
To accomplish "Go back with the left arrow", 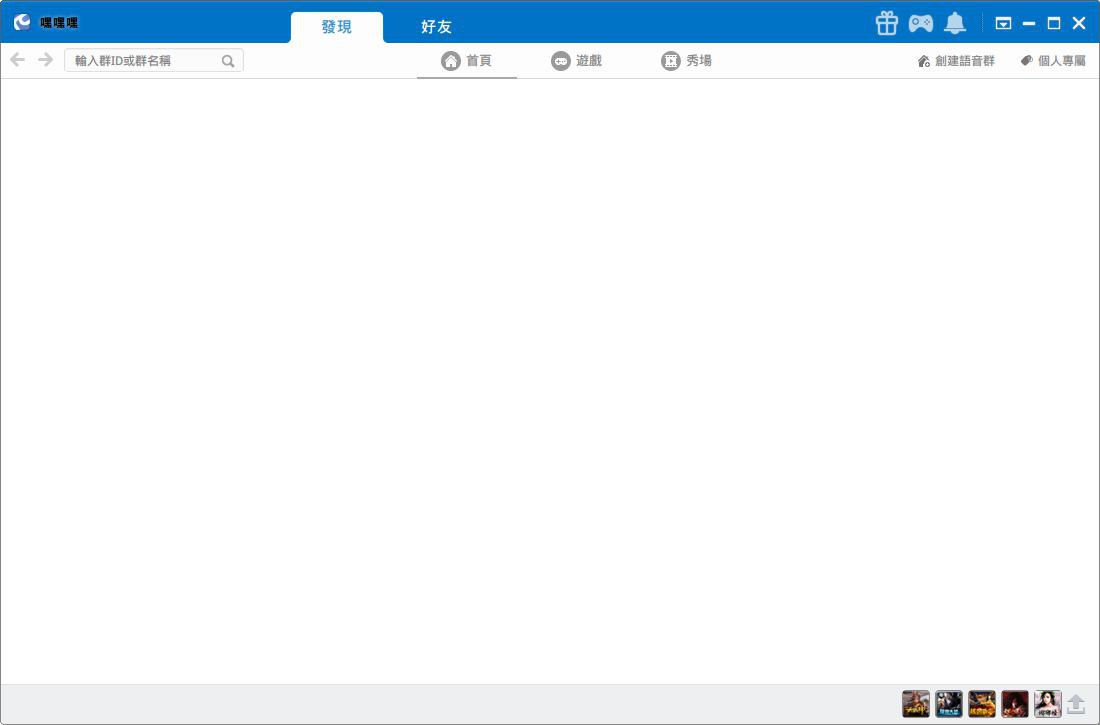I will tap(18, 60).
